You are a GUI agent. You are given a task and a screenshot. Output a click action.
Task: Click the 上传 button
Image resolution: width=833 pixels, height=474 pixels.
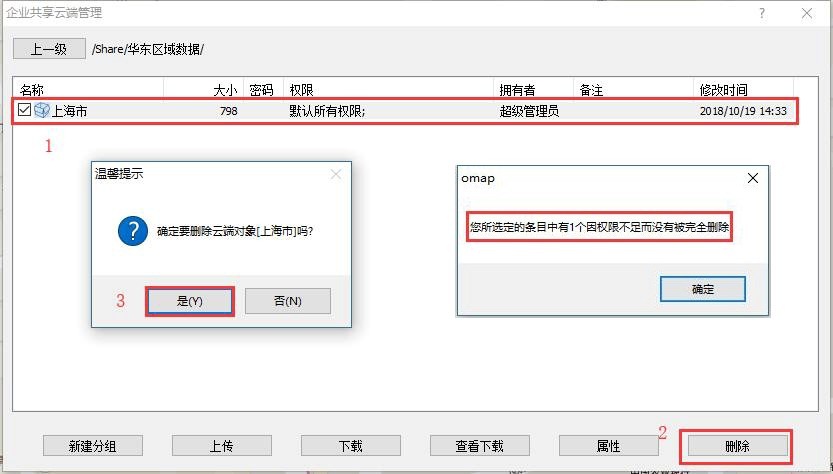(222, 446)
